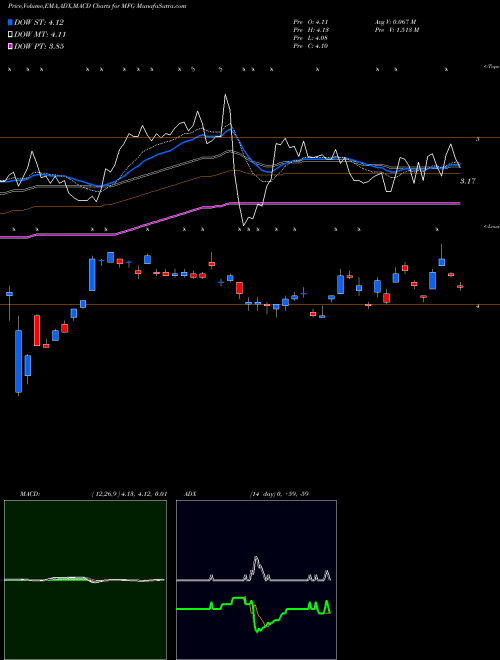Open the dark blue ADX indicator panel
This screenshot has width=500, height=660.
(256, 580)
